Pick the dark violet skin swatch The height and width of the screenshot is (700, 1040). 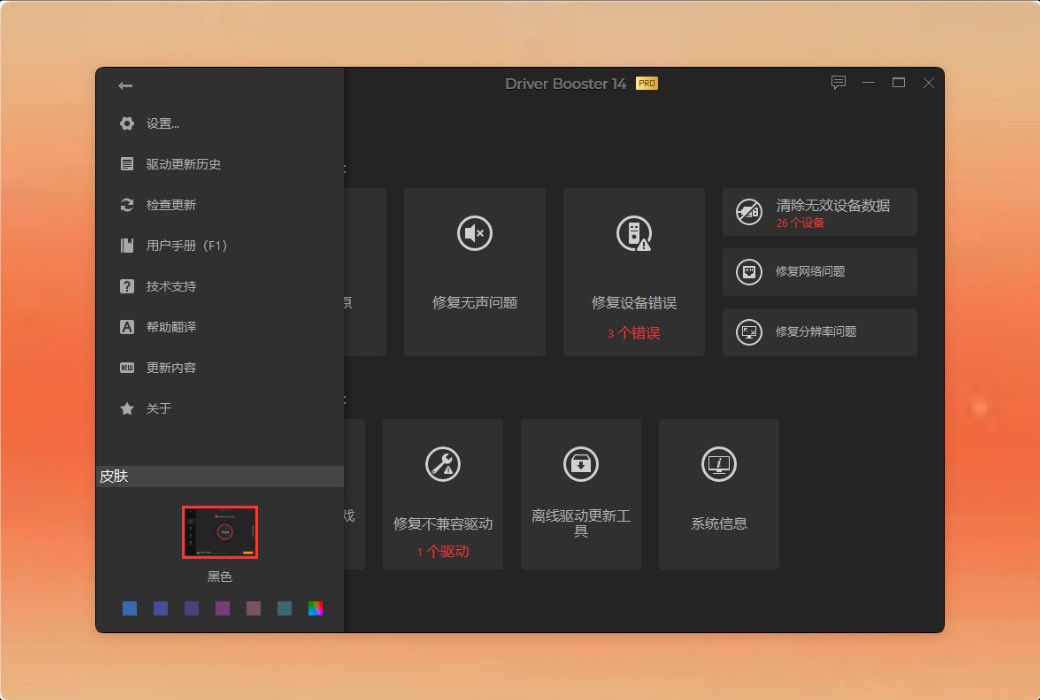point(192,608)
